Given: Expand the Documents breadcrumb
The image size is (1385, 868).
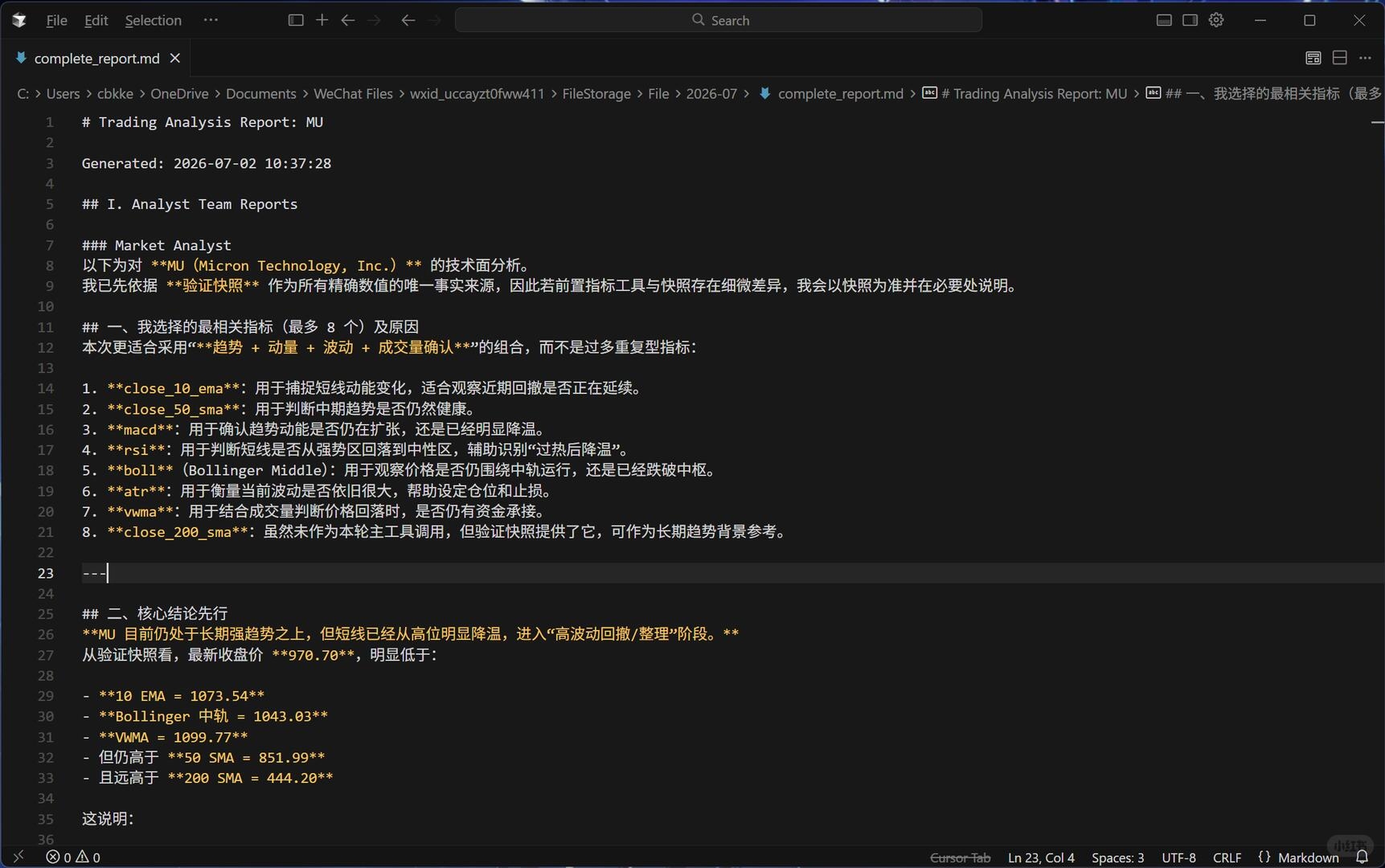Looking at the screenshot, I should tap(260, 93).
